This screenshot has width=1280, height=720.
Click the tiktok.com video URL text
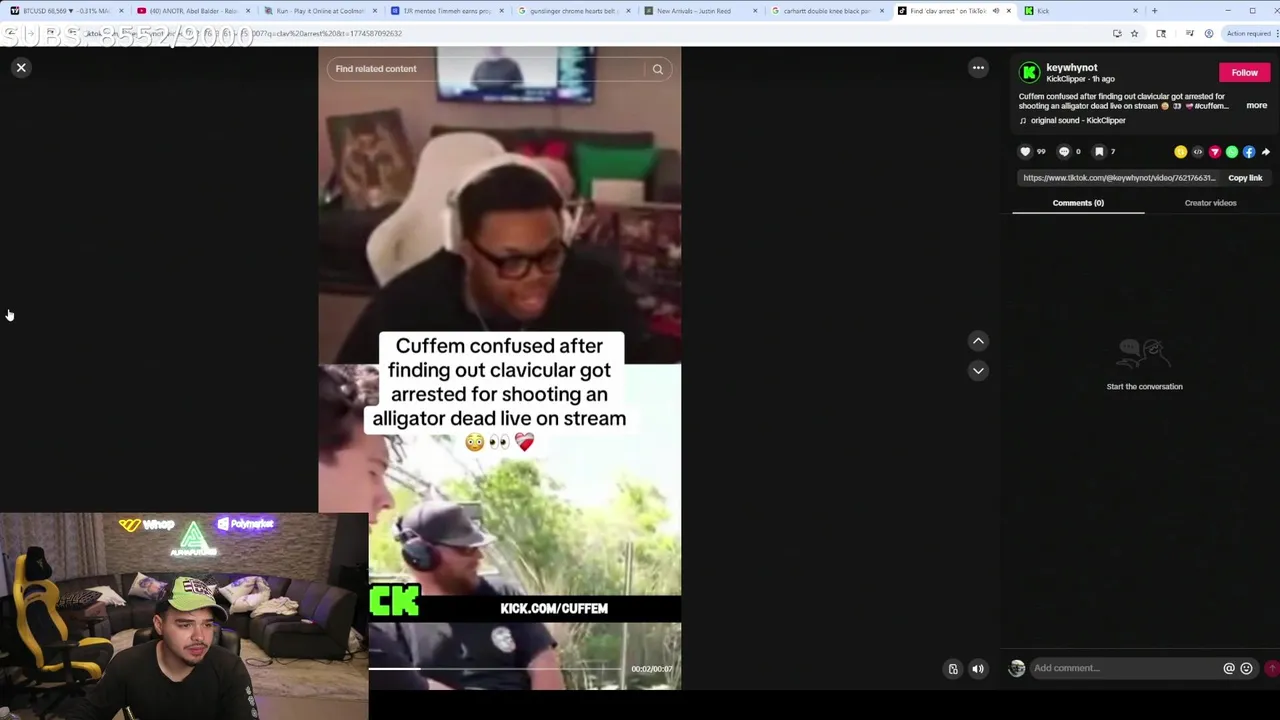pyautogui.click(x=1119, y=178)
